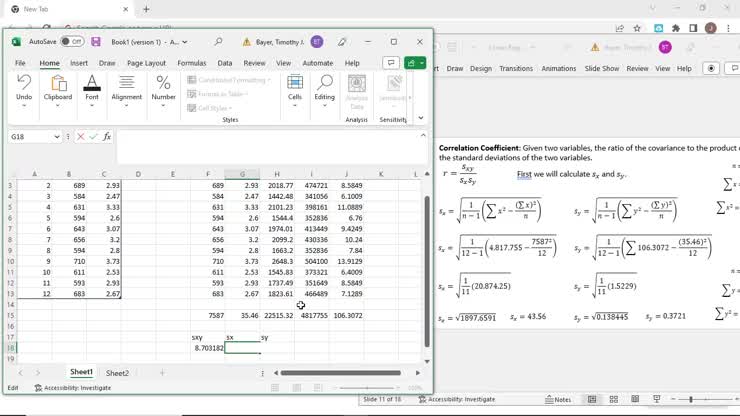Viewport: 740px width, 416px height.
Task: Toggle the browser side panel button
Action: tap(694, 28)
